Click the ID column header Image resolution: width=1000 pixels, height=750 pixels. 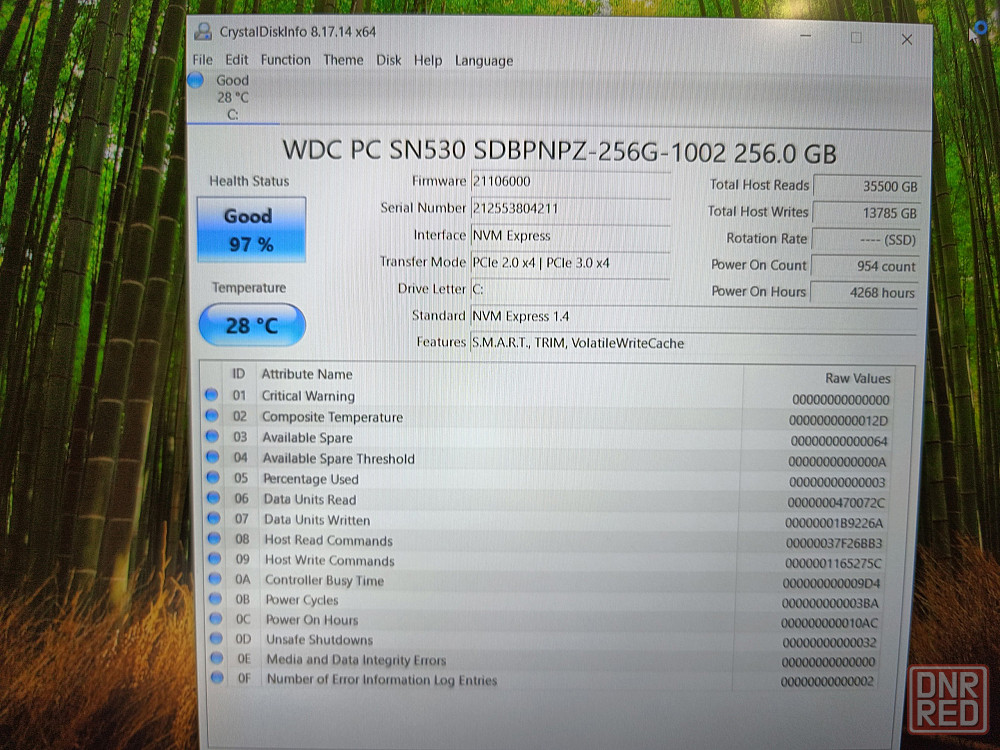click(239, 374)
